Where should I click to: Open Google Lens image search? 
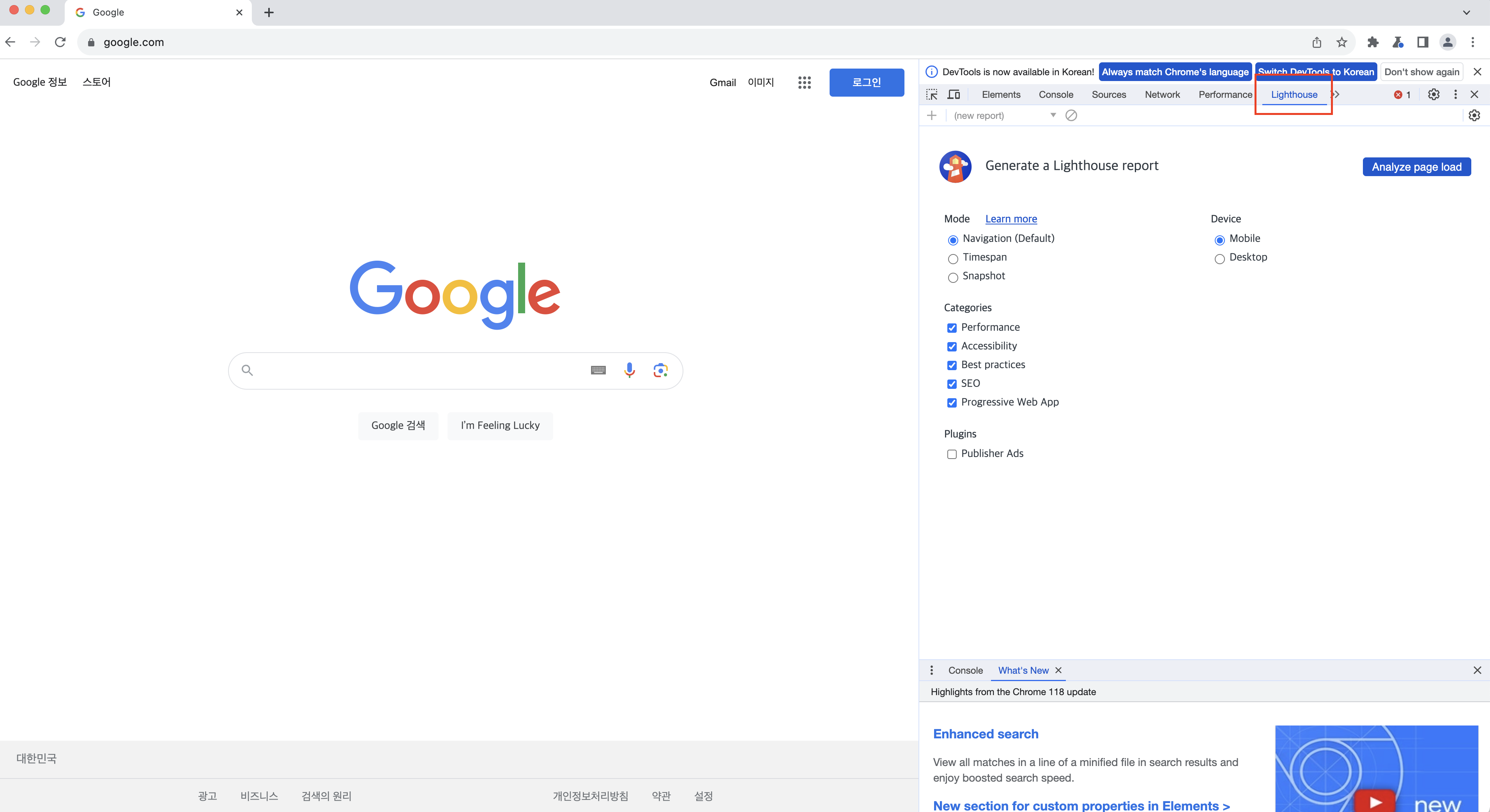tap(660, 371)
